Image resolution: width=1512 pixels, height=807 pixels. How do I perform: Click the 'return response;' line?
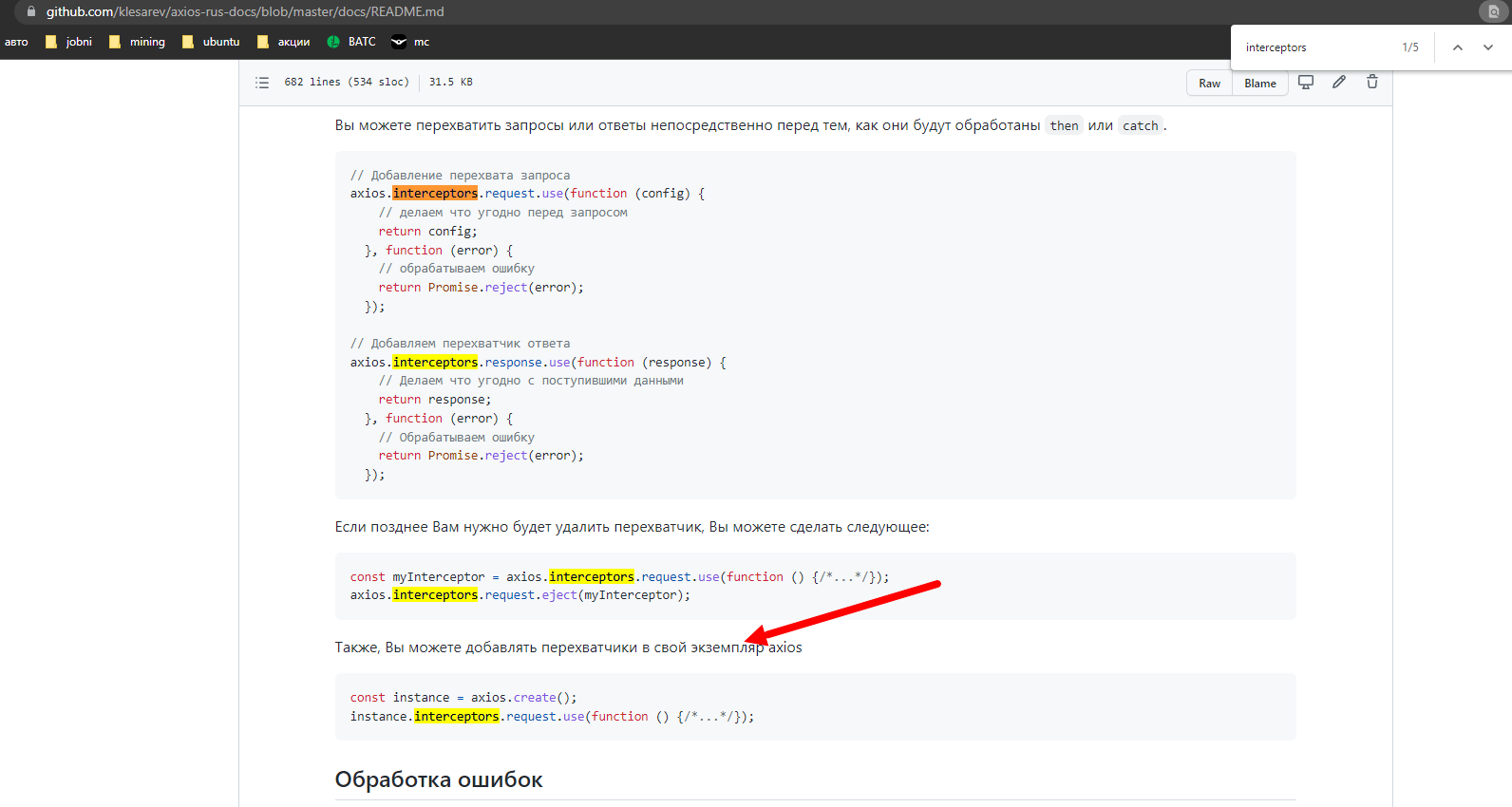[x=435, y=400]
